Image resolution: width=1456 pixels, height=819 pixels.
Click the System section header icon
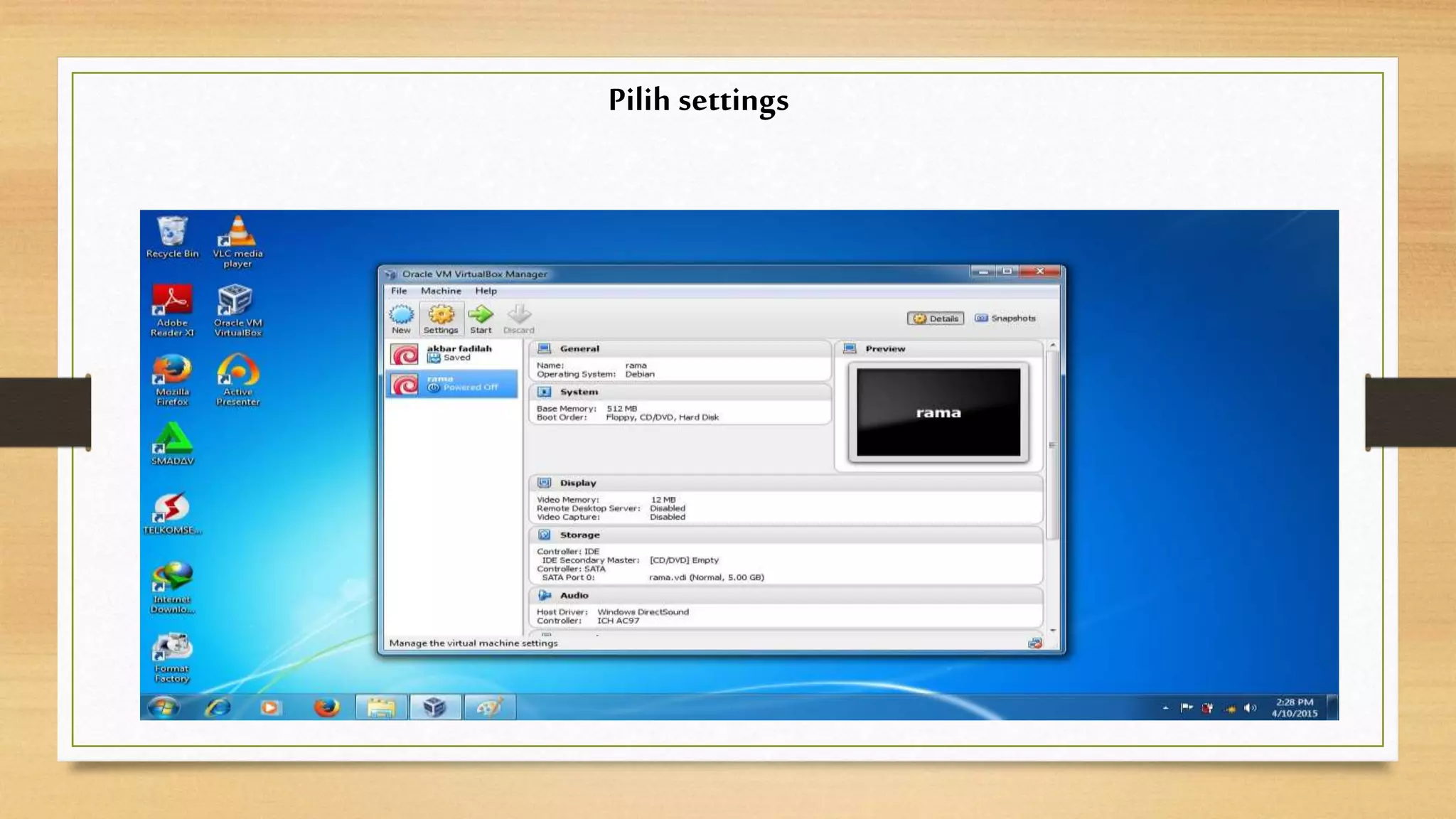click(x=545, y=392)
